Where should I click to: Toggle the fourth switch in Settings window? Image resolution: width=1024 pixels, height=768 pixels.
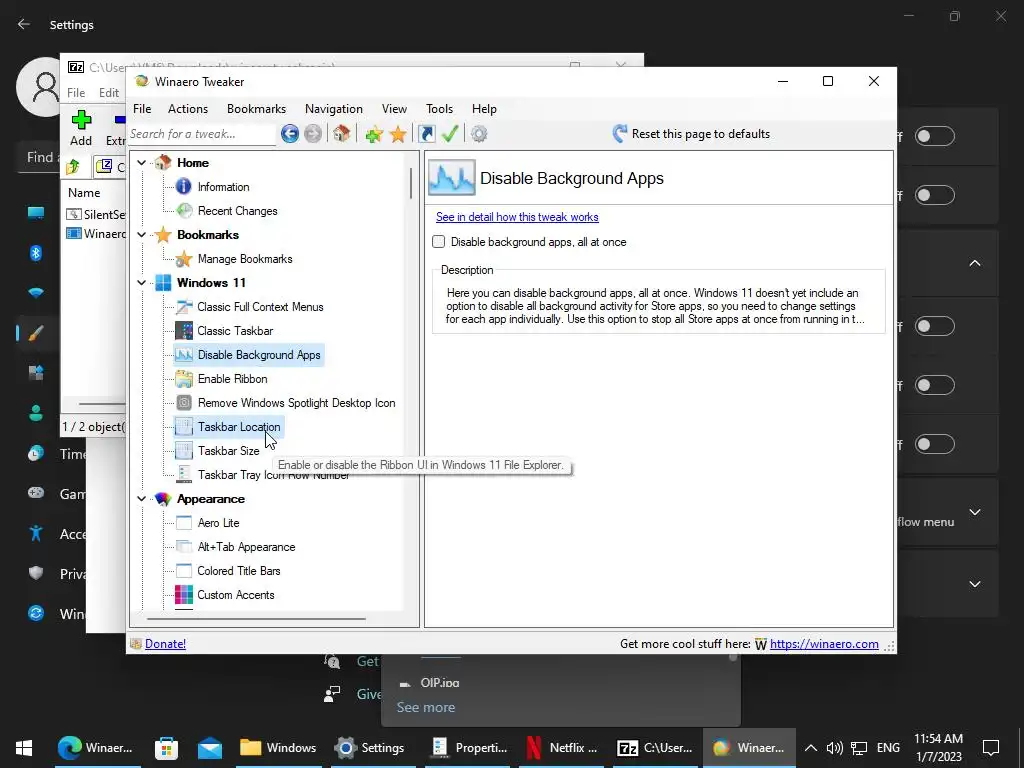(x=935, y=385)
